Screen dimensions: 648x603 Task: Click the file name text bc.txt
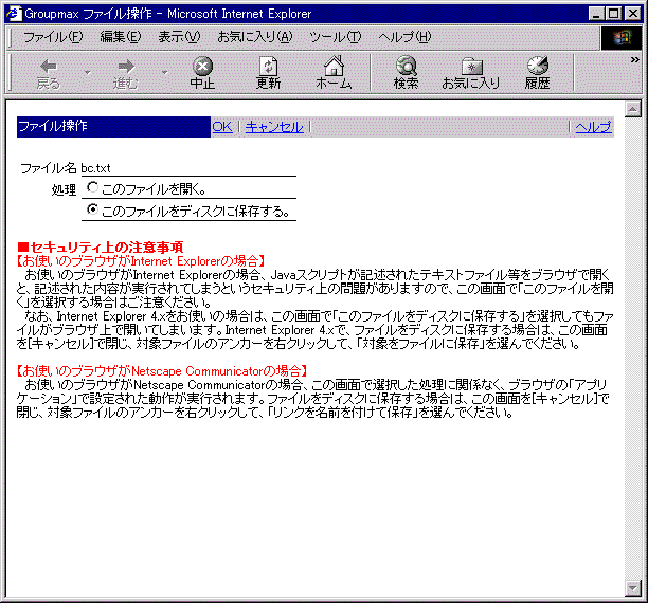click(x=96, y=168)
